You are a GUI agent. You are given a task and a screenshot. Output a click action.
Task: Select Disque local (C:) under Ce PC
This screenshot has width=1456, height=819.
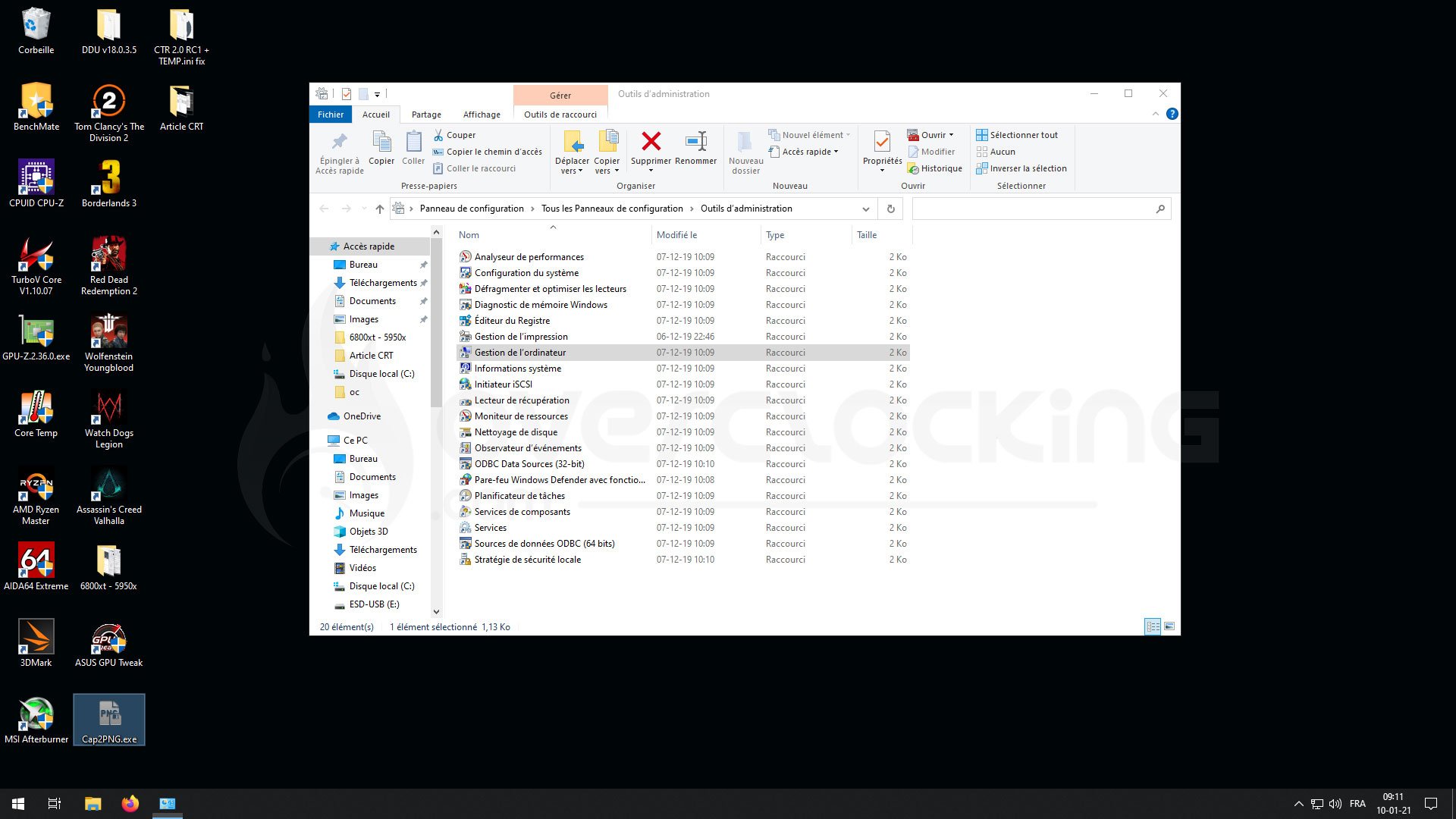click(381, 586)
